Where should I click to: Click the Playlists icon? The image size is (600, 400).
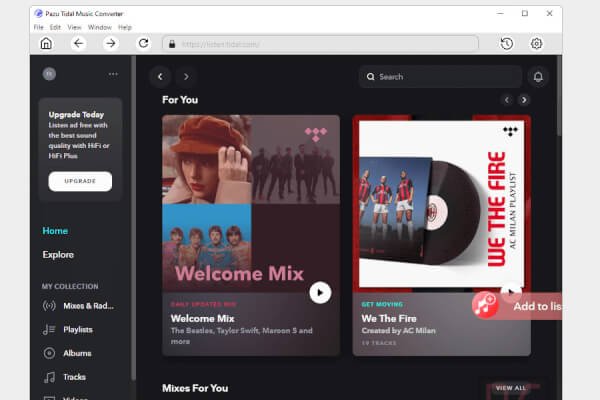coord(49,330)
